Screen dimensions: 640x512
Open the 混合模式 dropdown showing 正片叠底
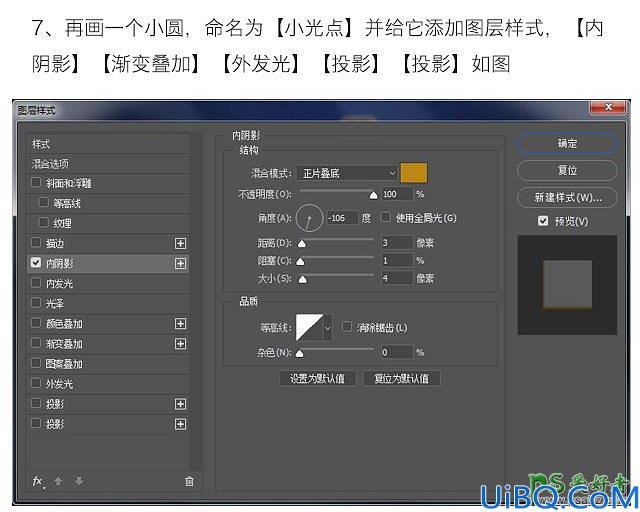click(x=347, y=173)
